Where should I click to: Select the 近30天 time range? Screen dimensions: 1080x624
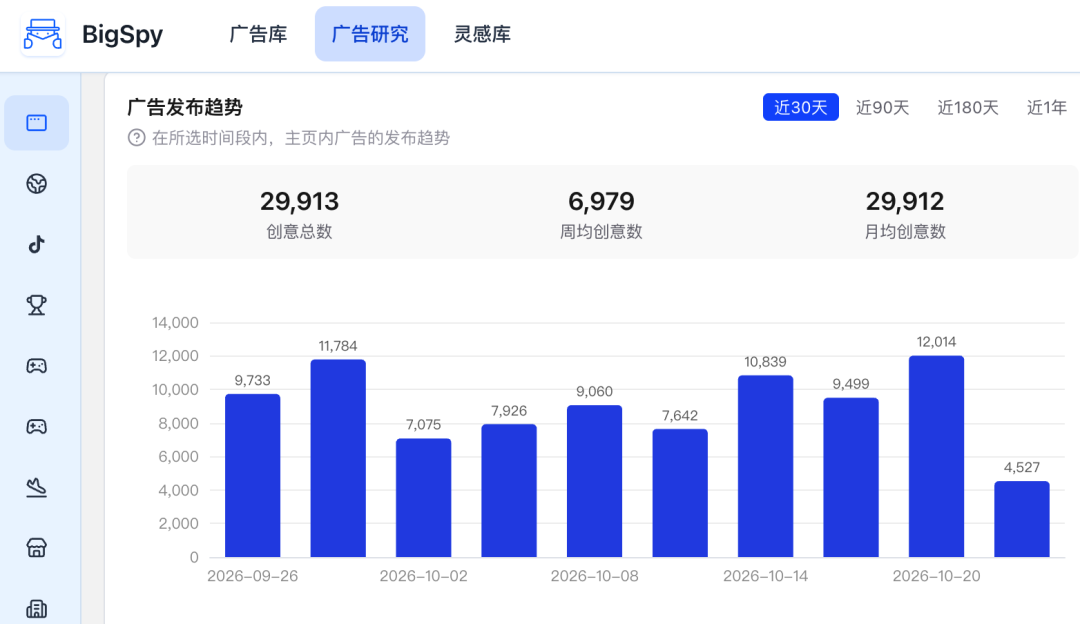point(800,107)
